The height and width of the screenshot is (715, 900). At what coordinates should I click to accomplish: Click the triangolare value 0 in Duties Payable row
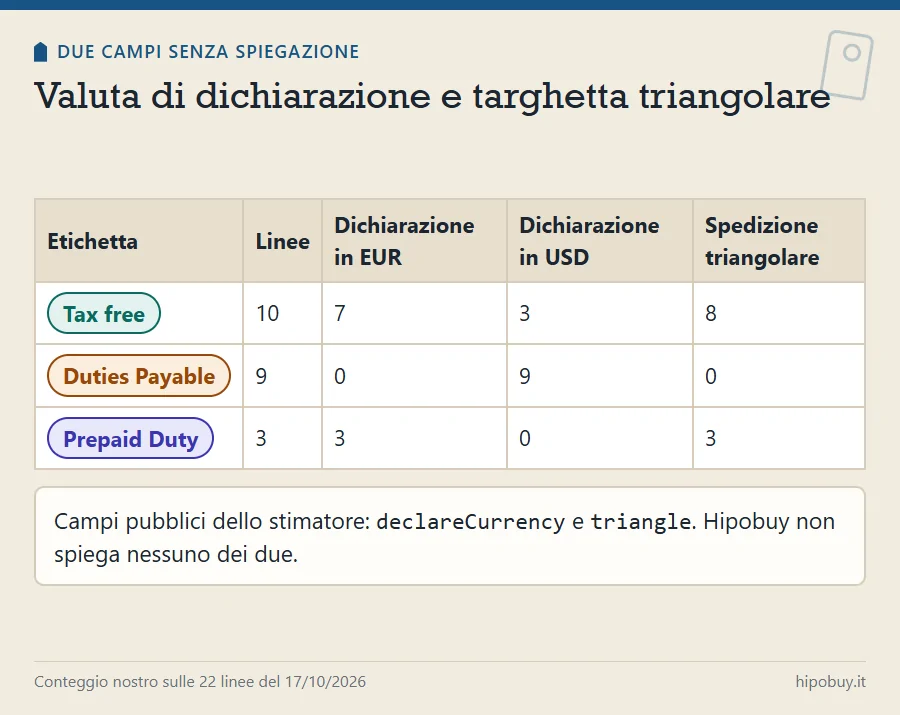point(711,376)
